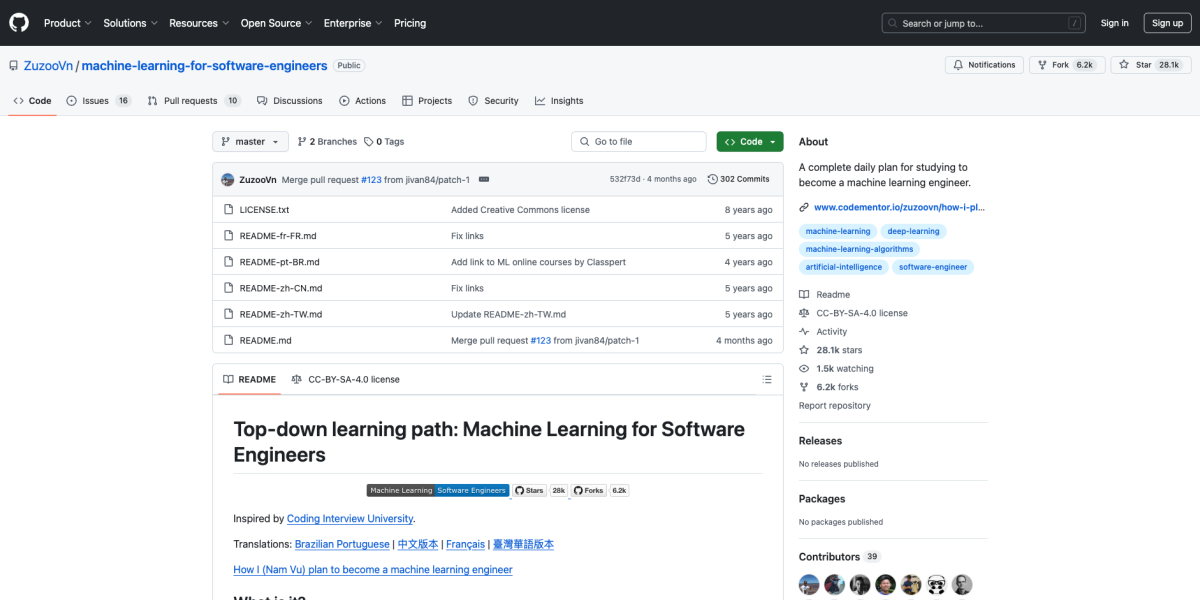Click the Sign up button

(1167, 22)
